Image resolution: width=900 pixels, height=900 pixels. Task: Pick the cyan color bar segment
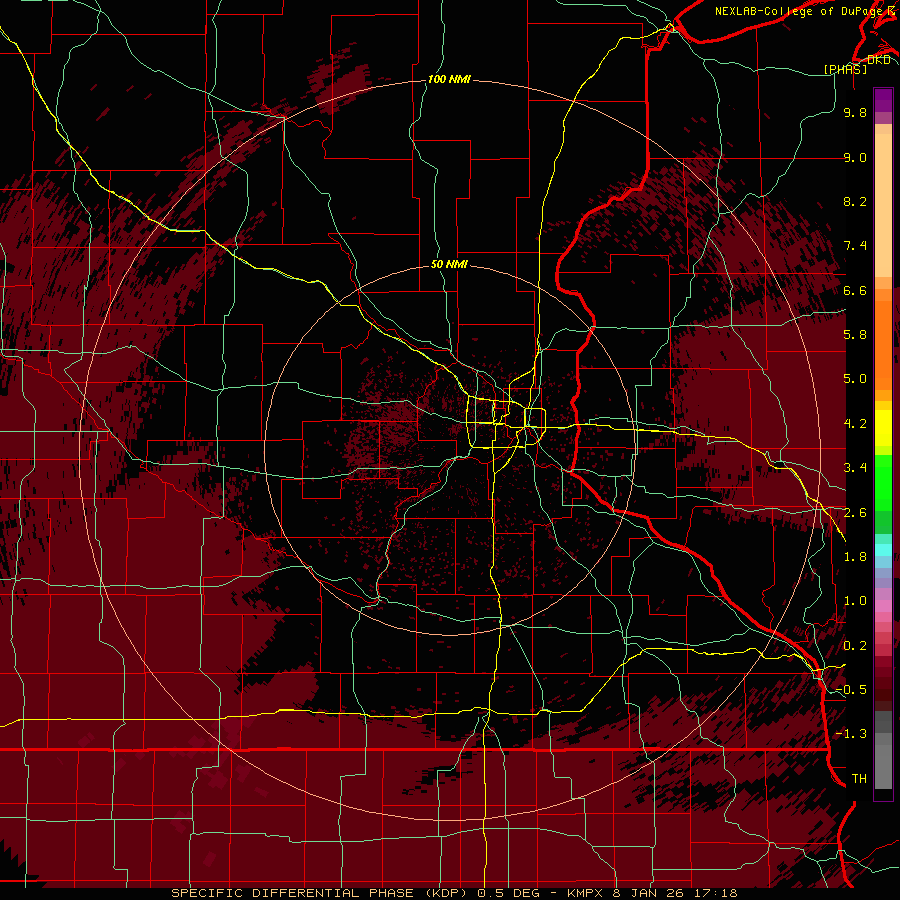point(883,550)
